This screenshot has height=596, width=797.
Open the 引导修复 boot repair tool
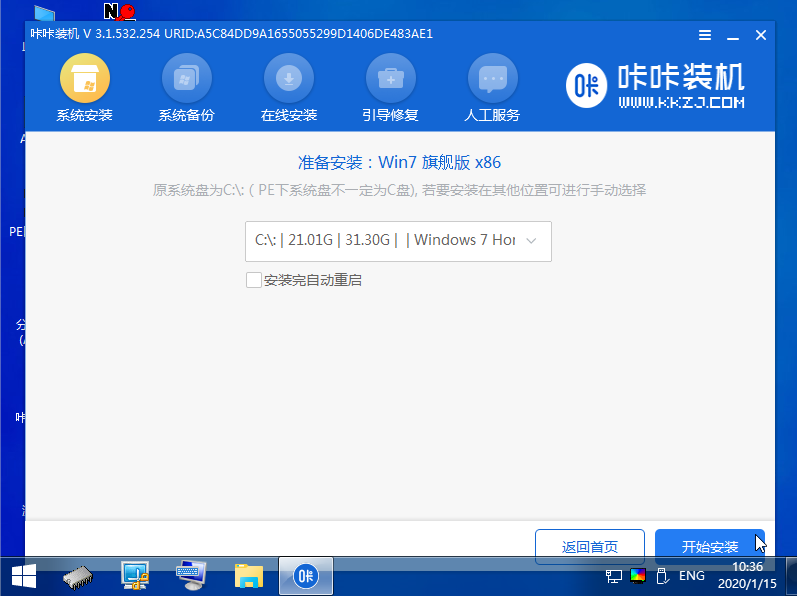(390, 90)
